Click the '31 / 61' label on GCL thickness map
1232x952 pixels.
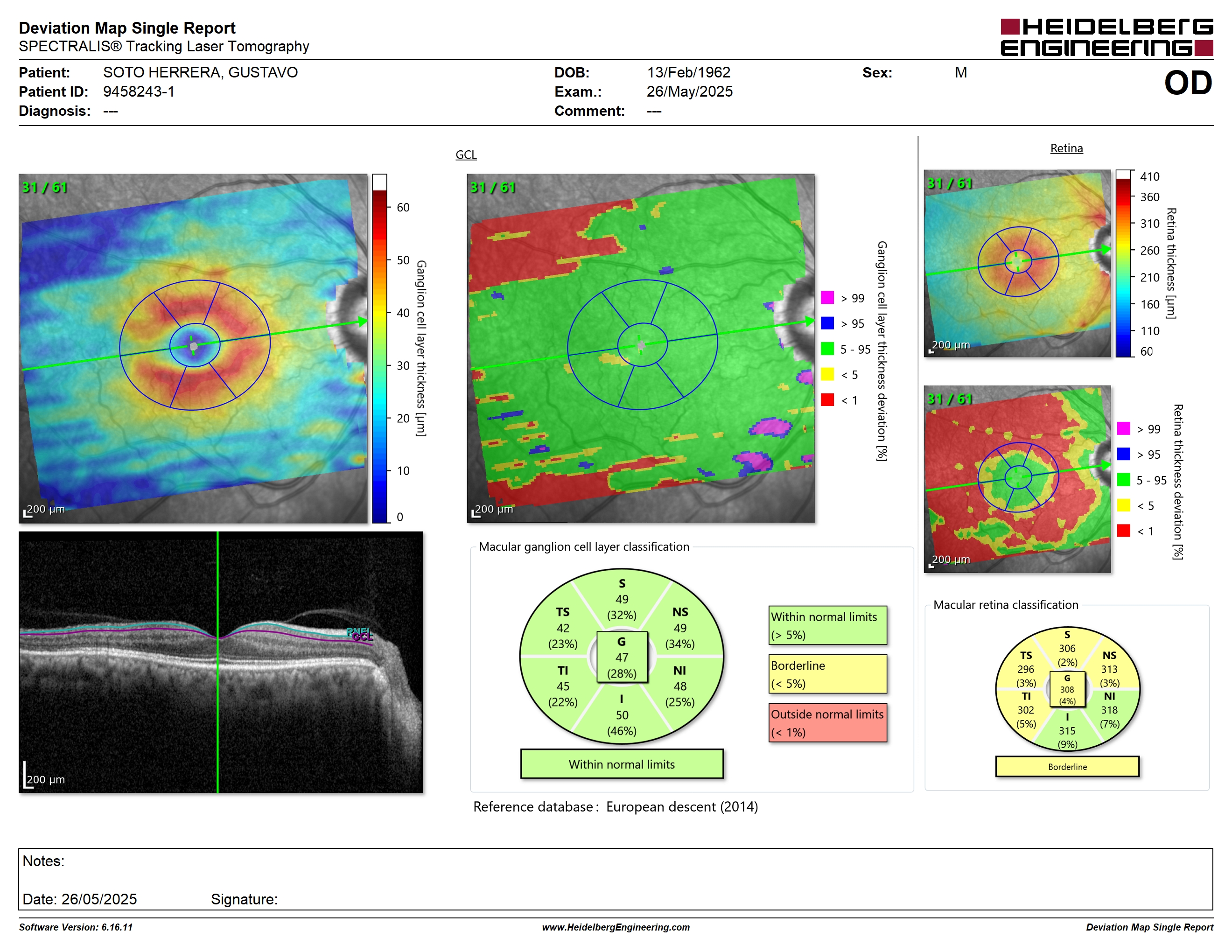point(44,187)
